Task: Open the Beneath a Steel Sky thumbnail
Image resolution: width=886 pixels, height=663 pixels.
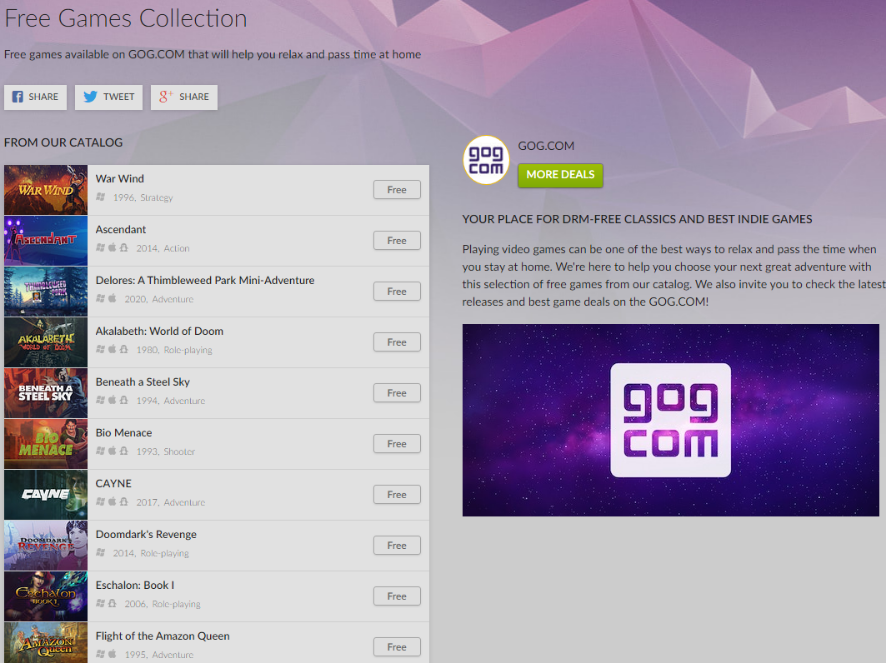Action: point(46,393)
